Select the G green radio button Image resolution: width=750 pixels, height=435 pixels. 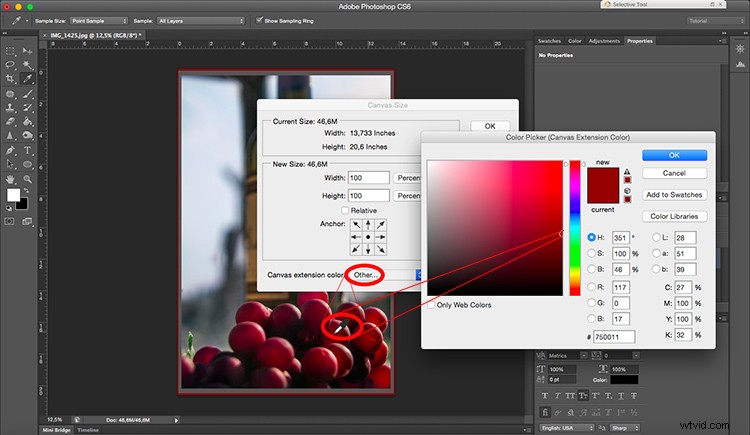(x=591, y=302)
